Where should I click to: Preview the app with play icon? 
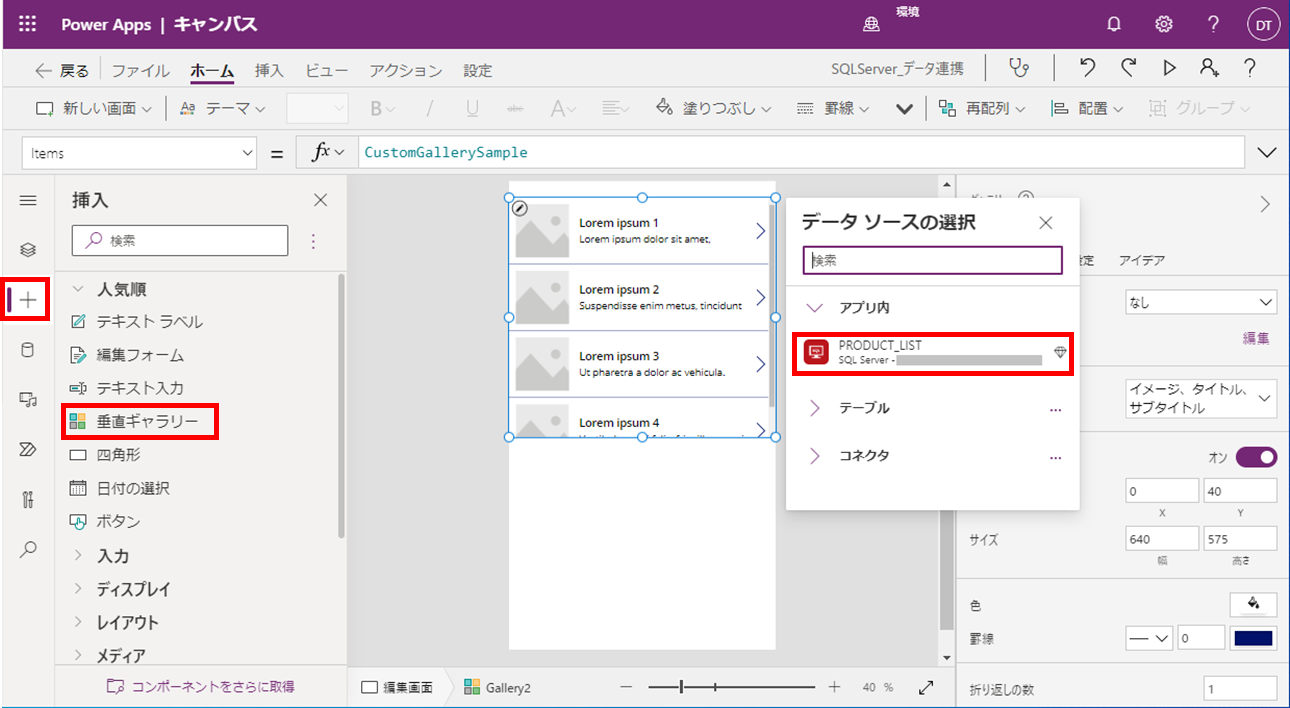pyautogui.click(x=1169, y=68)
